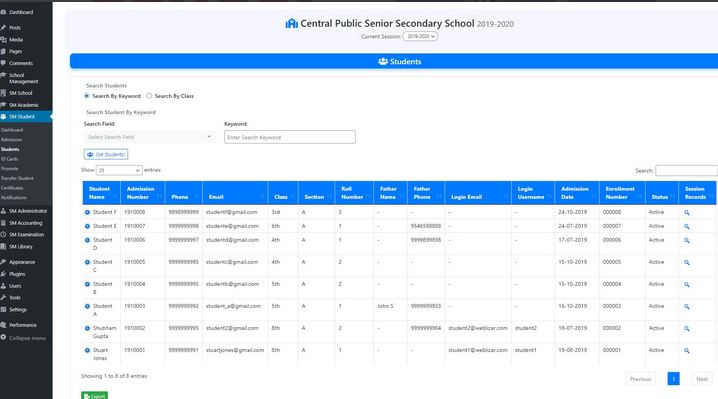Open SM Academic sidebar menu
Image resolution: width=718 pixels, height=399 pixels.
[x=24, y=105]
